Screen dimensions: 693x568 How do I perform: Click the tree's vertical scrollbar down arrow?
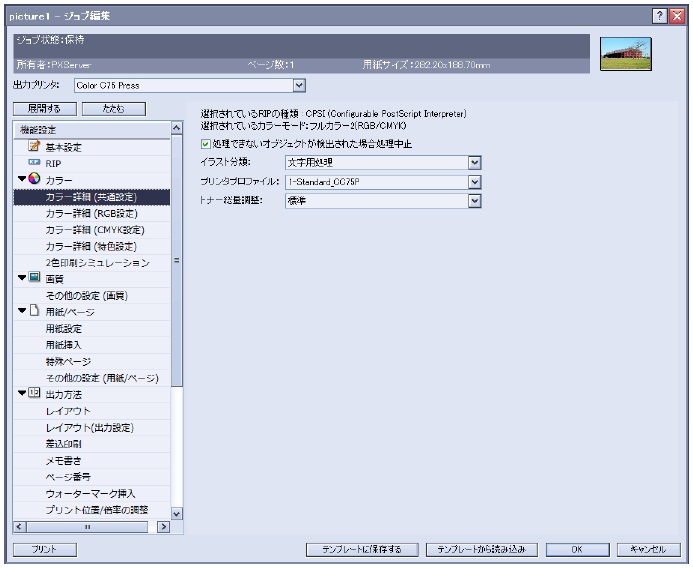[x=177, y=512]
